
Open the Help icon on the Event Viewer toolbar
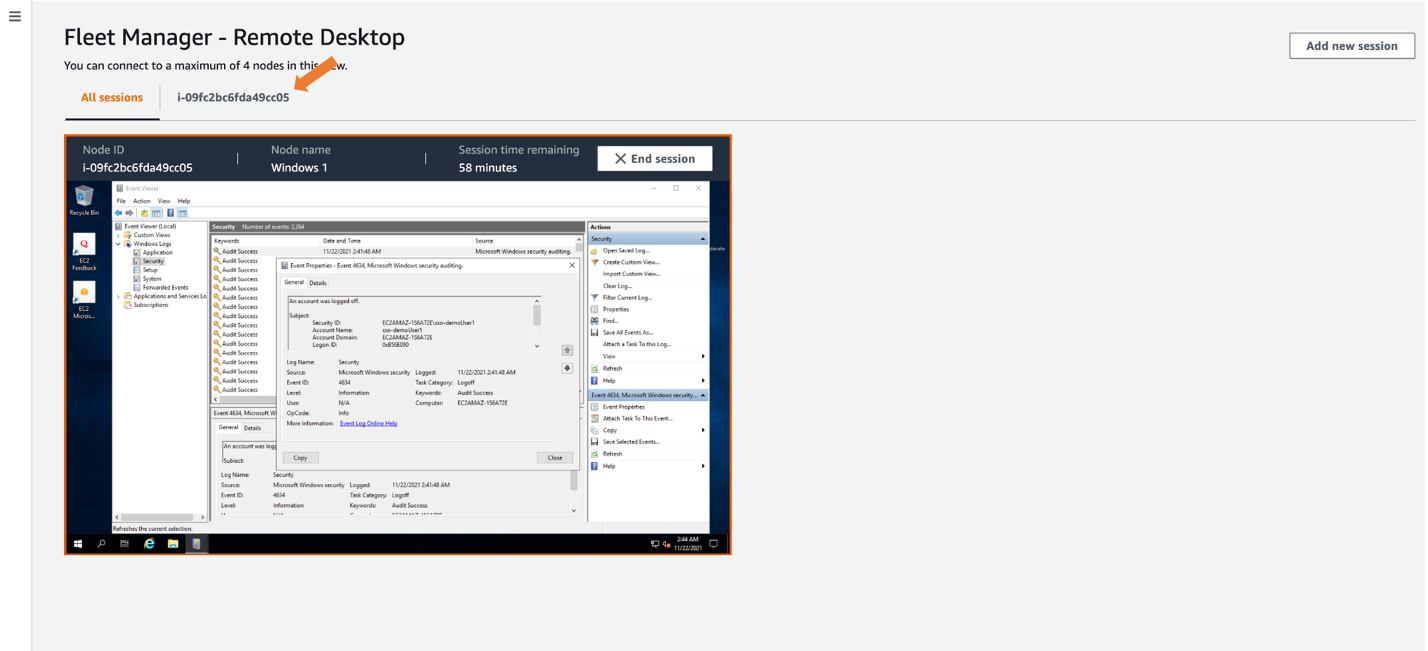pos(170,213)
